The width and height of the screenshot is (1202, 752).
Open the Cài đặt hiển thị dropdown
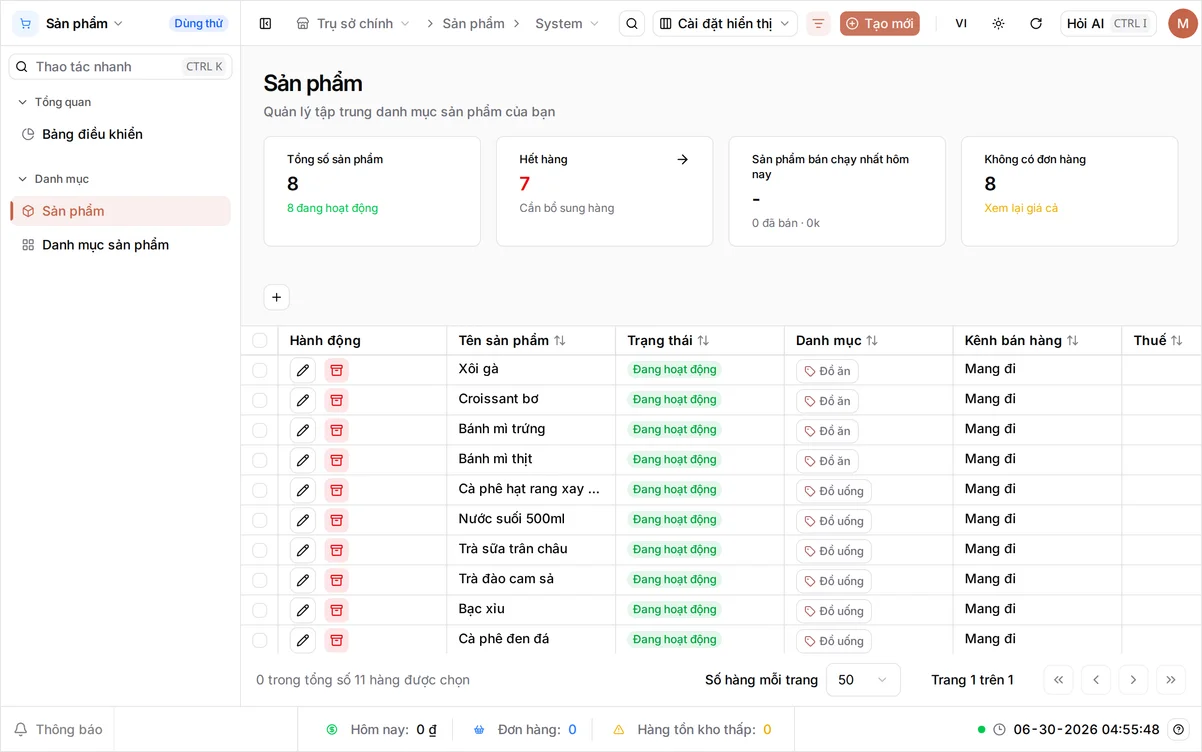[725, 23]
